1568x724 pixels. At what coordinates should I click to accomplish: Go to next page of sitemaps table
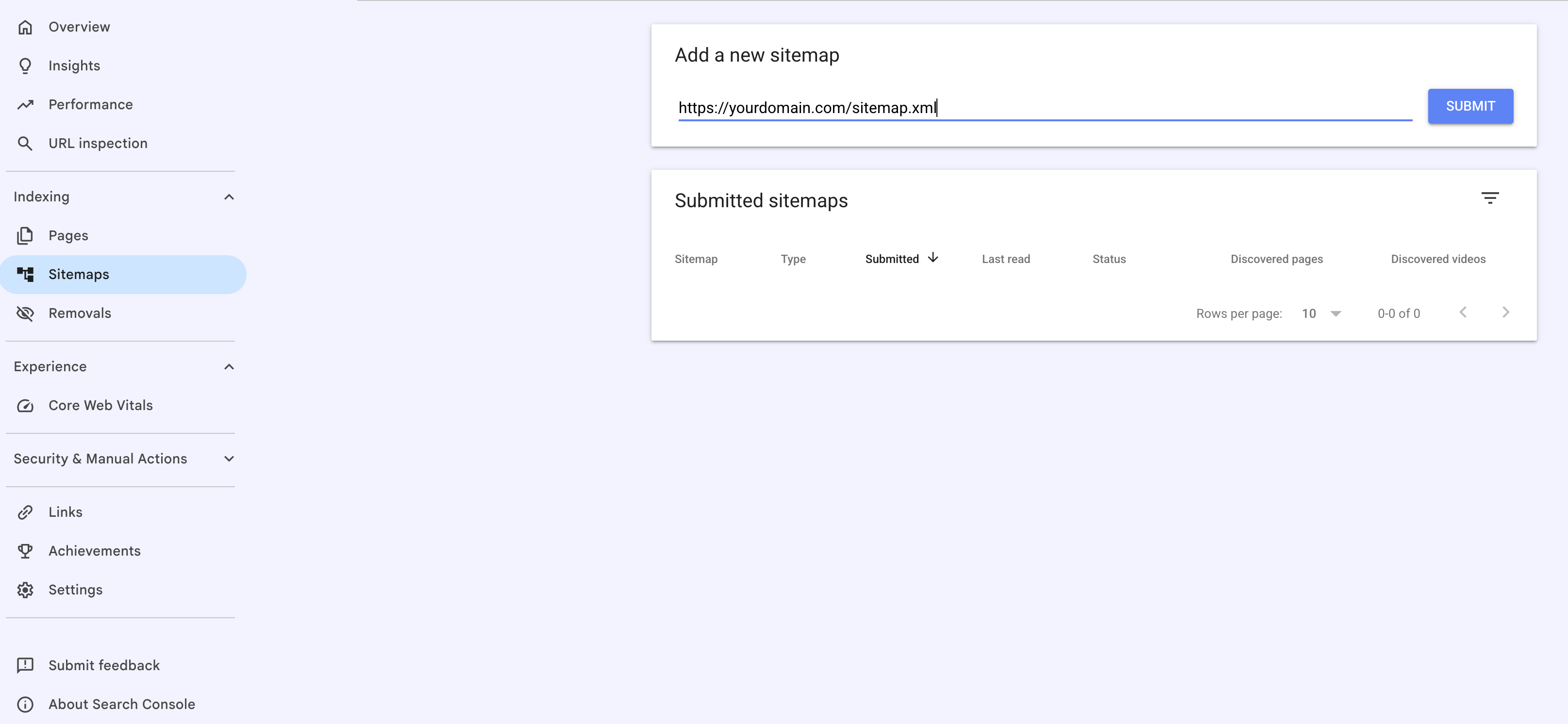[x=1505, y=312]
